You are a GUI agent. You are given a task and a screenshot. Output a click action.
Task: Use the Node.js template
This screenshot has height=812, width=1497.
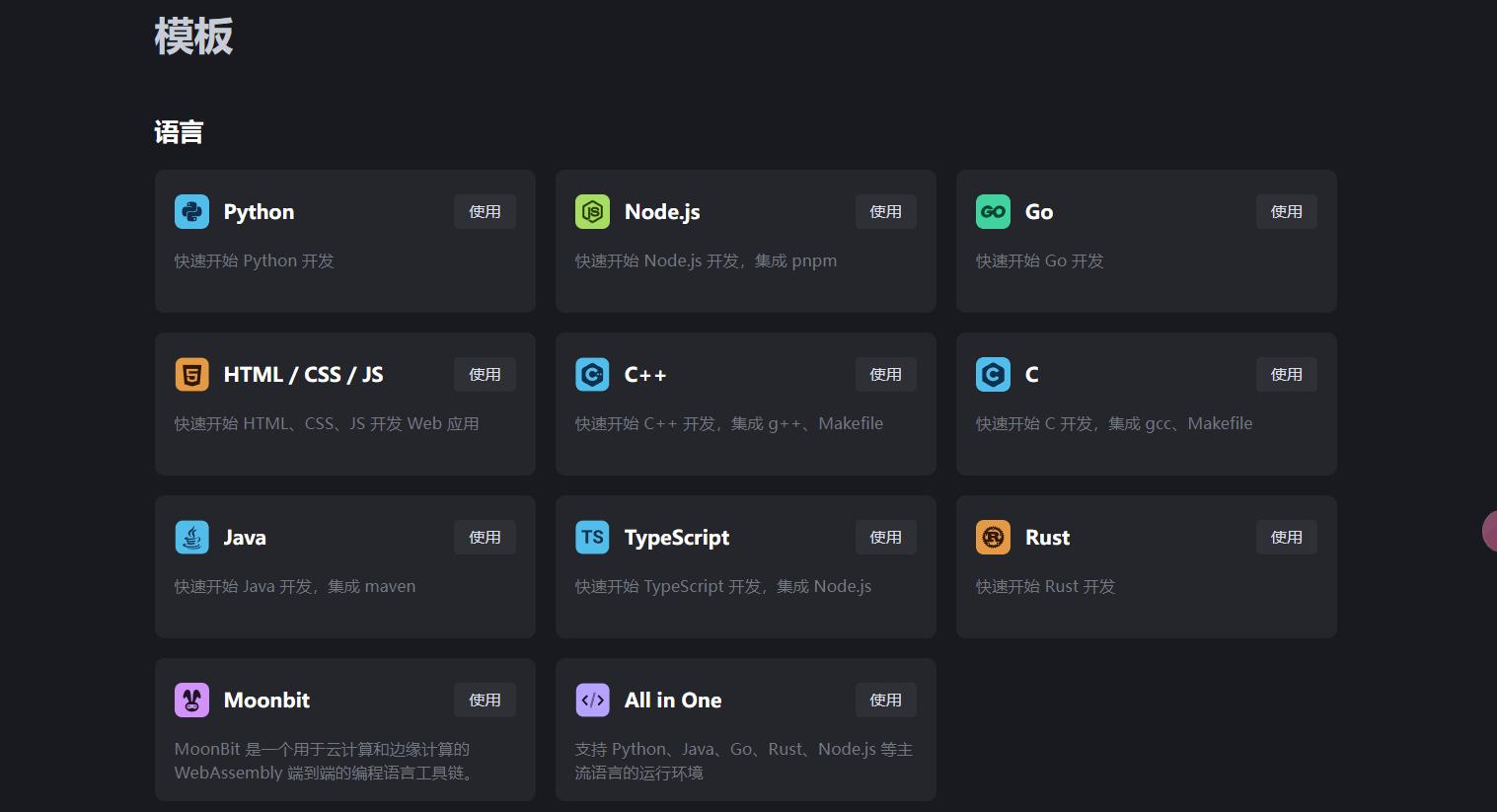coord(885,211)
